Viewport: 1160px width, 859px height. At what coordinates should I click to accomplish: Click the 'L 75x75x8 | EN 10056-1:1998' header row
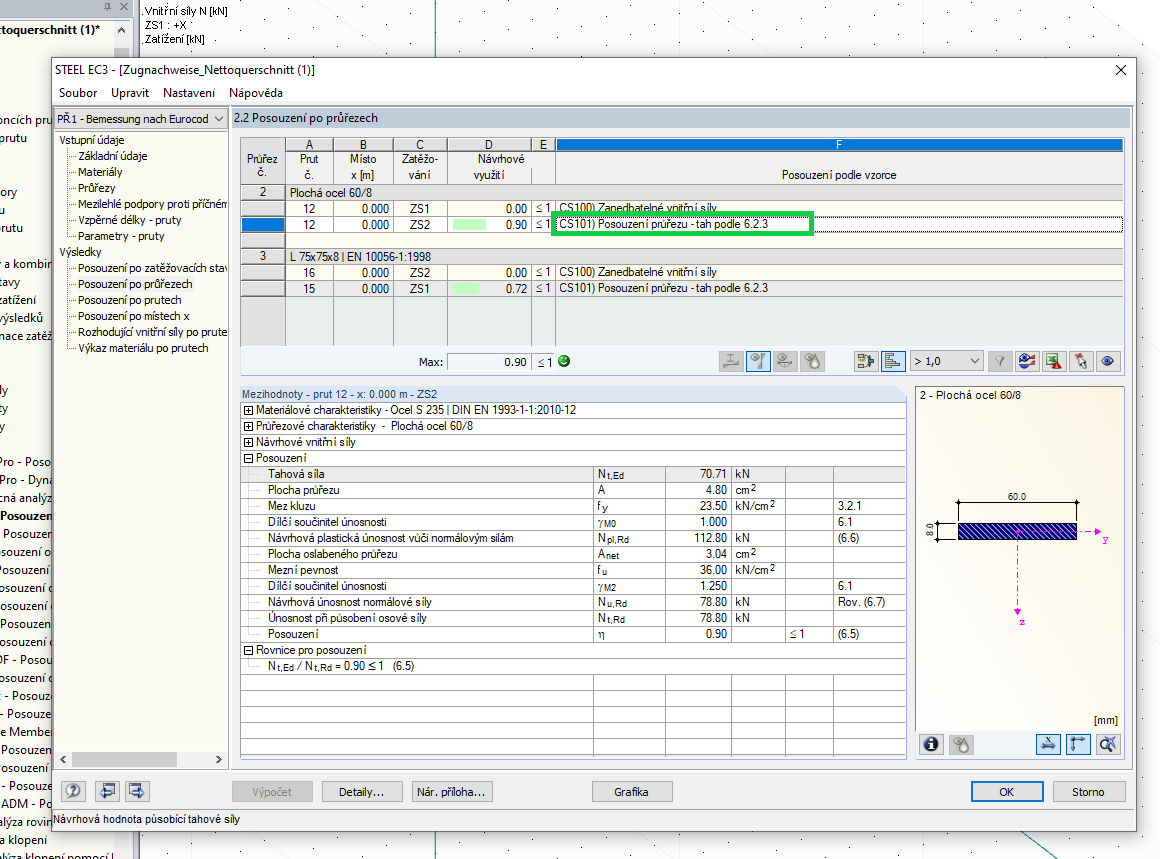pos(704,257)
